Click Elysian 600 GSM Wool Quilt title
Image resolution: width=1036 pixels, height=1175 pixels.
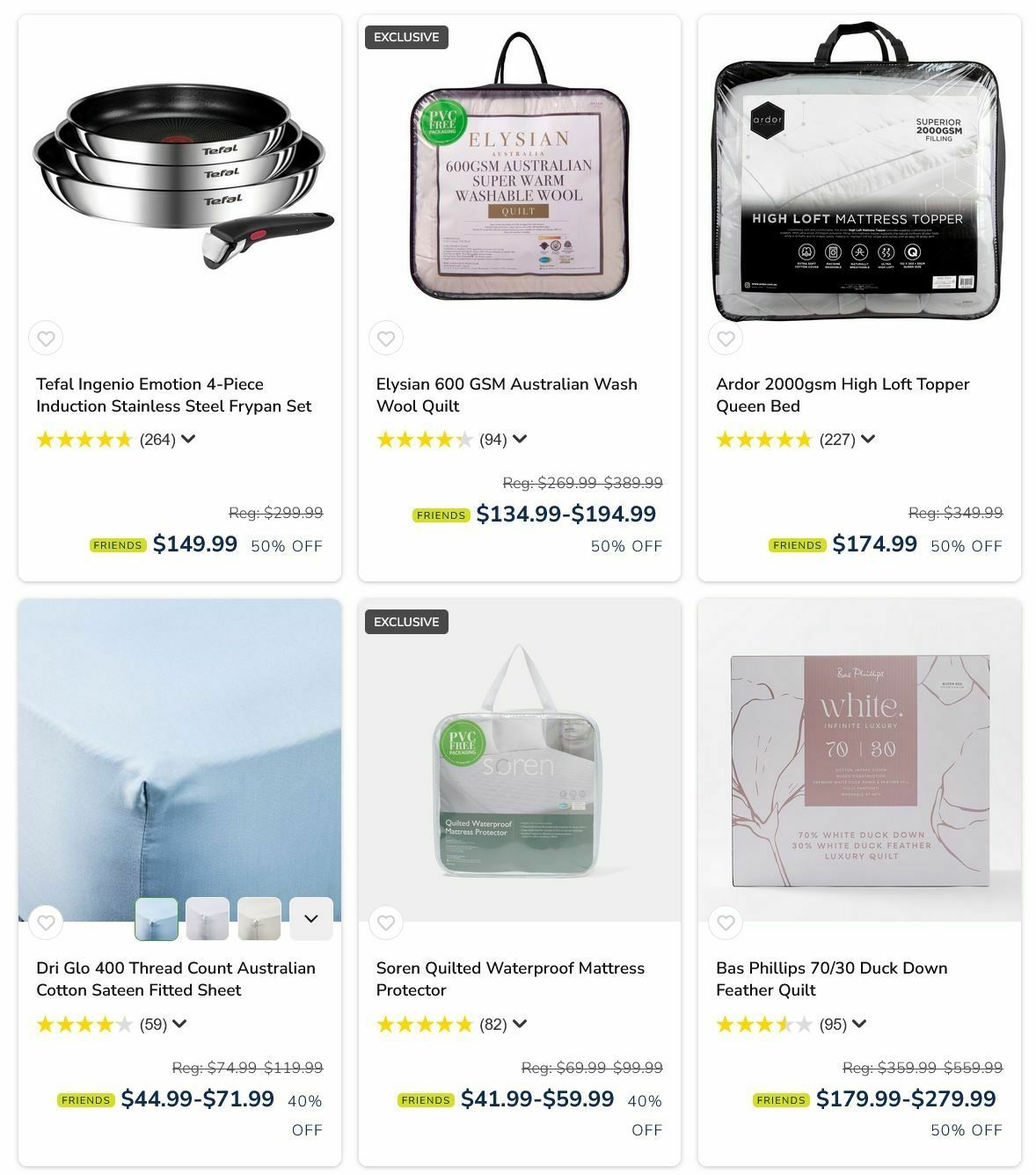tap(507, 395)
